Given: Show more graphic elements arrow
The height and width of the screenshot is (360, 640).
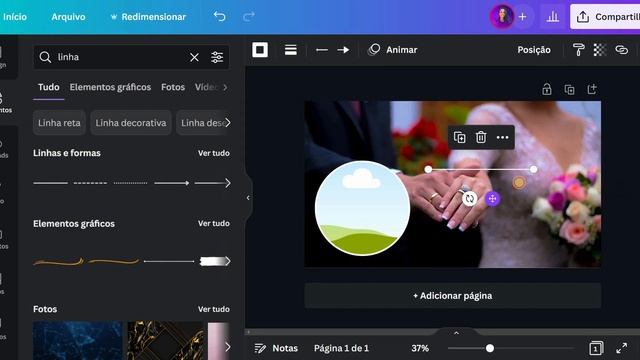Looking at the screenshot, I should pos(228,261).
